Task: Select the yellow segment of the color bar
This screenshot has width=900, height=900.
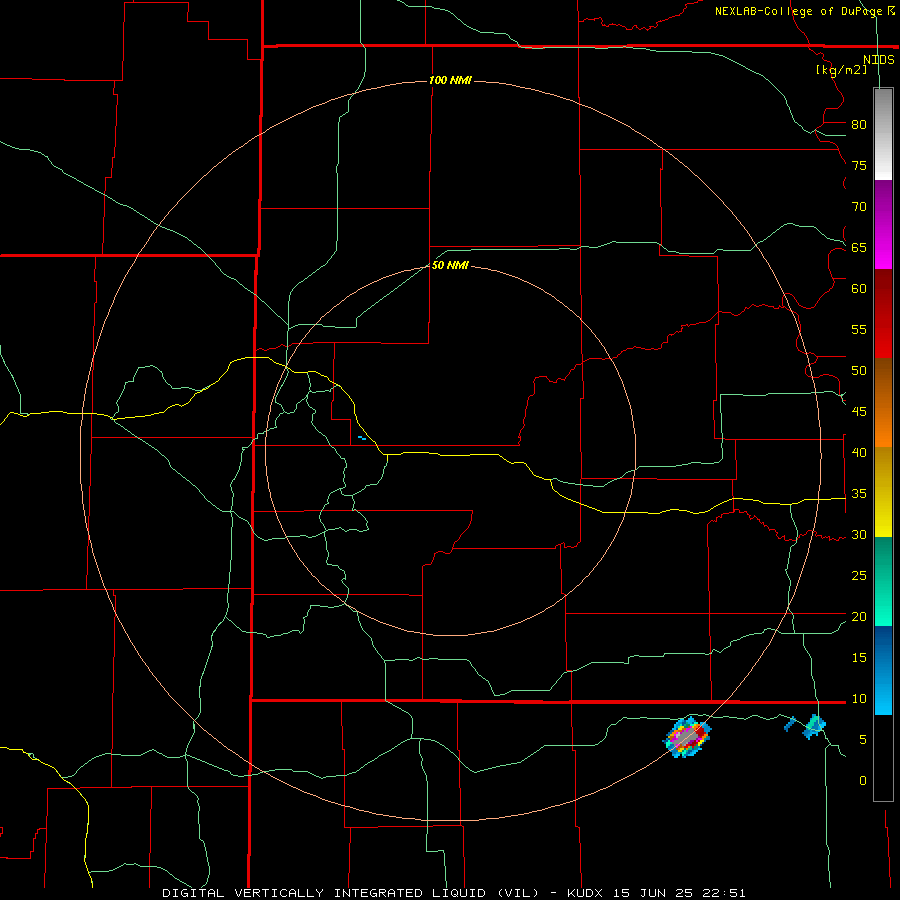Action: 883,492
